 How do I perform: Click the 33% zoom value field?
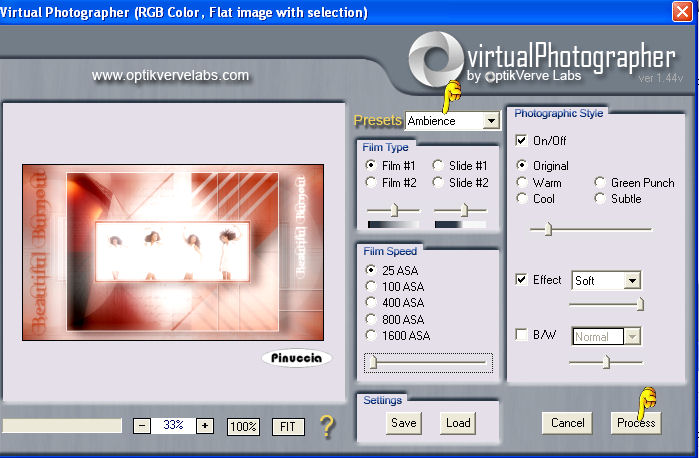tap(173, 426)
